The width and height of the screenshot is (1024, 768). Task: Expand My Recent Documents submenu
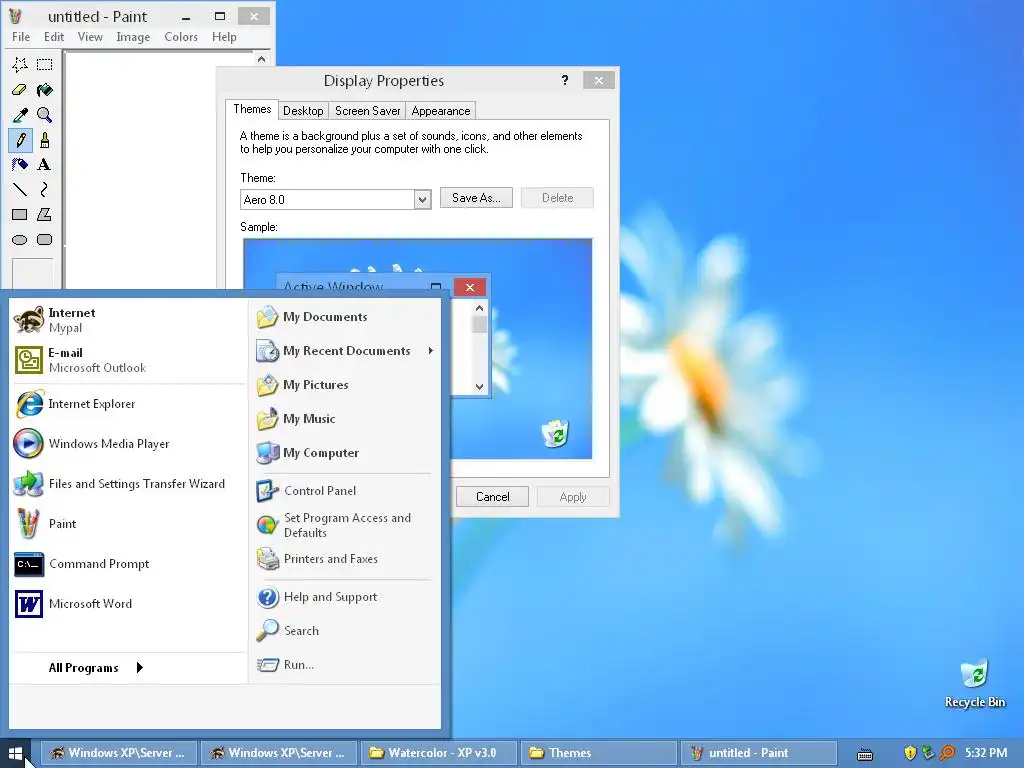point(345,351)
